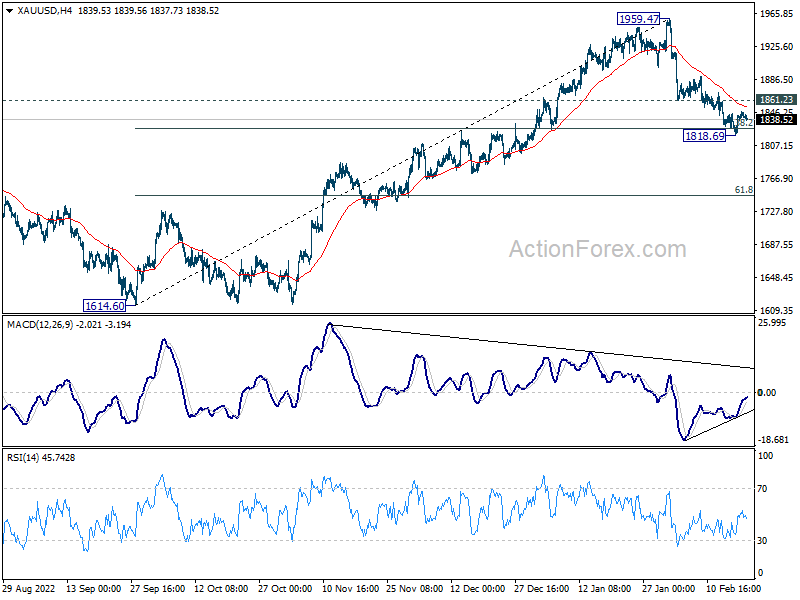
Task: Click the MACD scale value -18.681
Action: coord(773,439)
